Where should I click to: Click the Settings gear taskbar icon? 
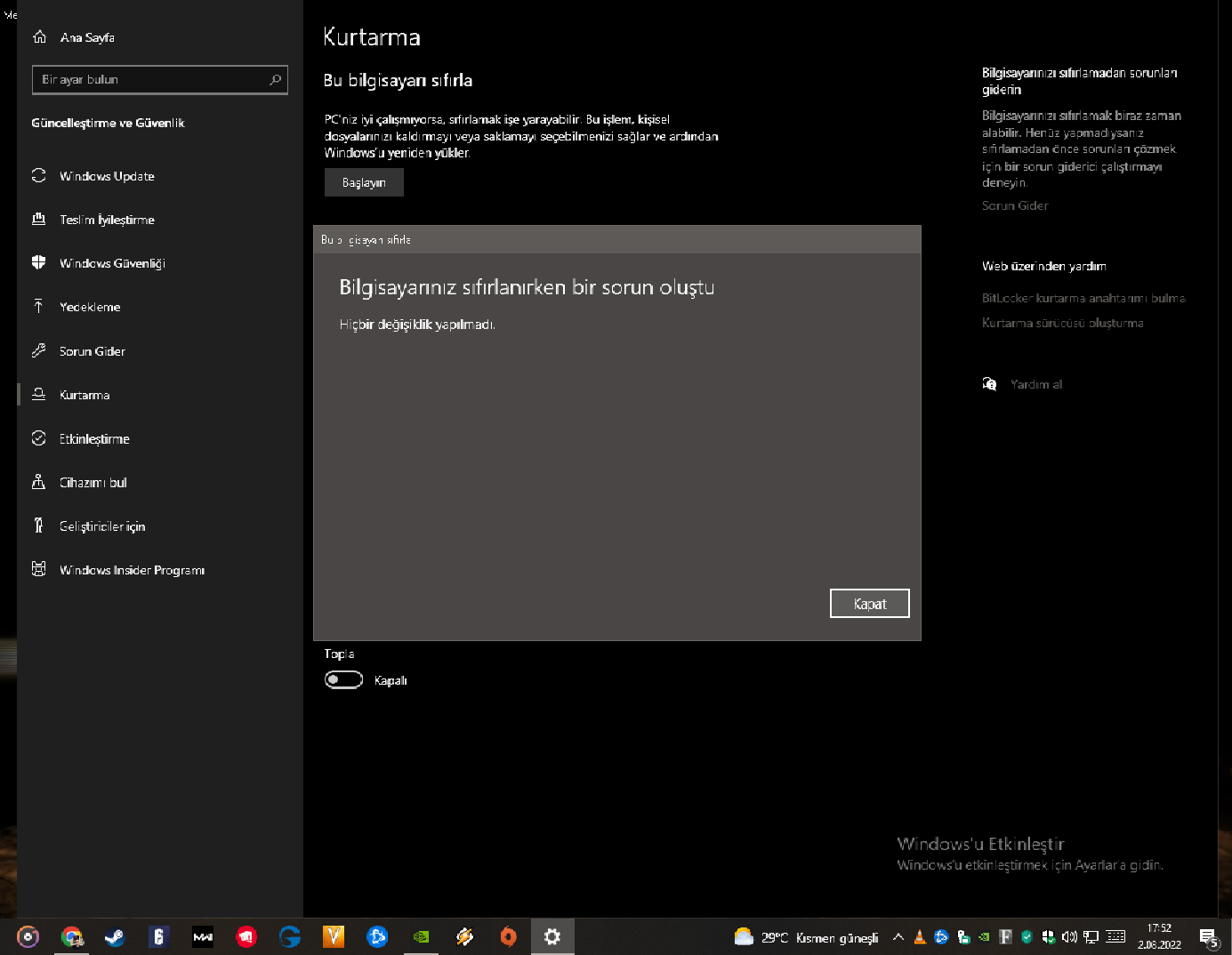pos(552,936)
